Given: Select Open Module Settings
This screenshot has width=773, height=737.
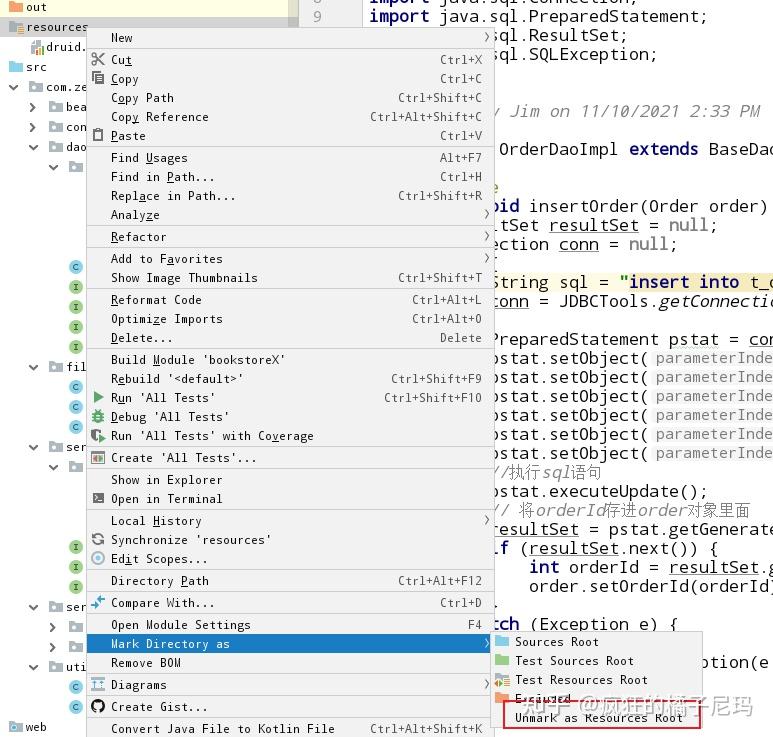Looking at the screenshot, I should point(290,625).
